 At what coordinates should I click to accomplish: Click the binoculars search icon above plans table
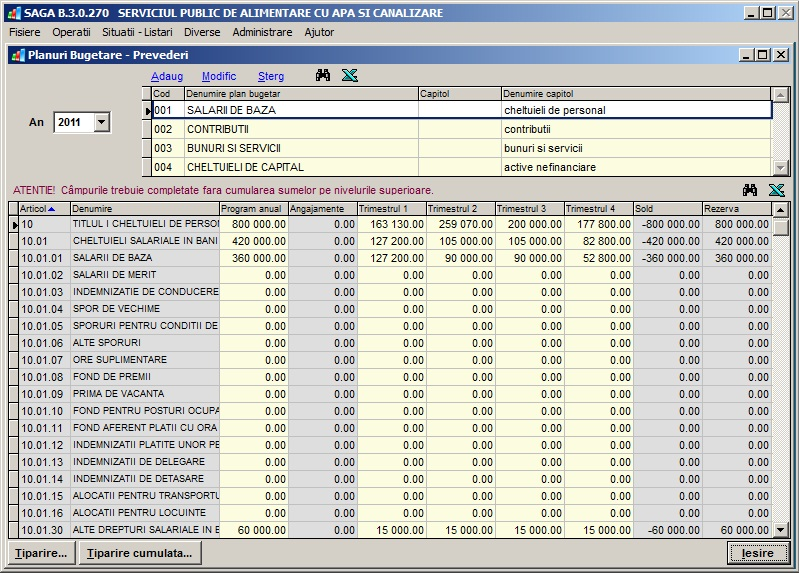(x=323, y=76)
